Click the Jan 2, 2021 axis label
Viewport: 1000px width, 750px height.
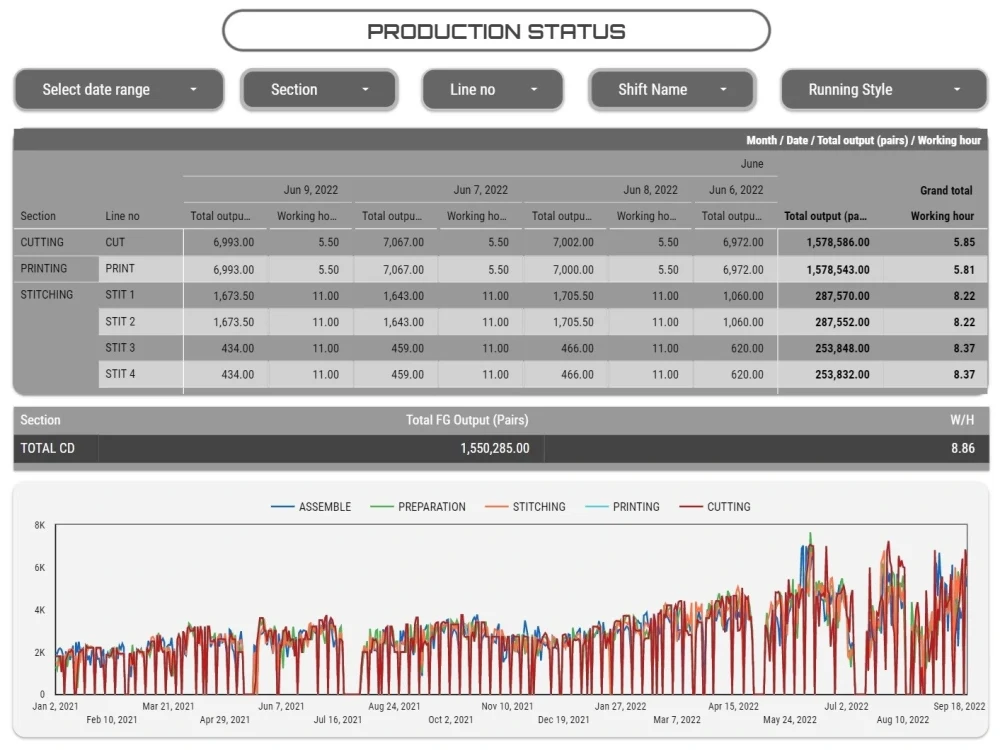click(55, 706)
